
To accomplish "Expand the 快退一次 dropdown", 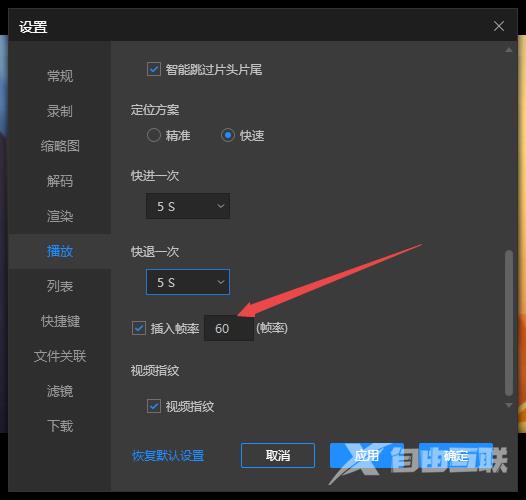I will click(188, 282).
